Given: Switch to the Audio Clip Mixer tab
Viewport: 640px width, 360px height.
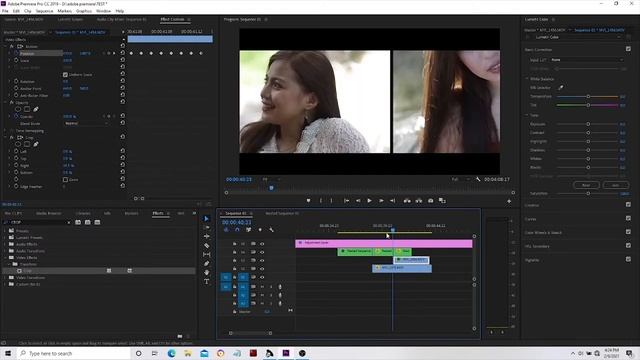Looking at the screenshot, I should [x=121, y=19].
